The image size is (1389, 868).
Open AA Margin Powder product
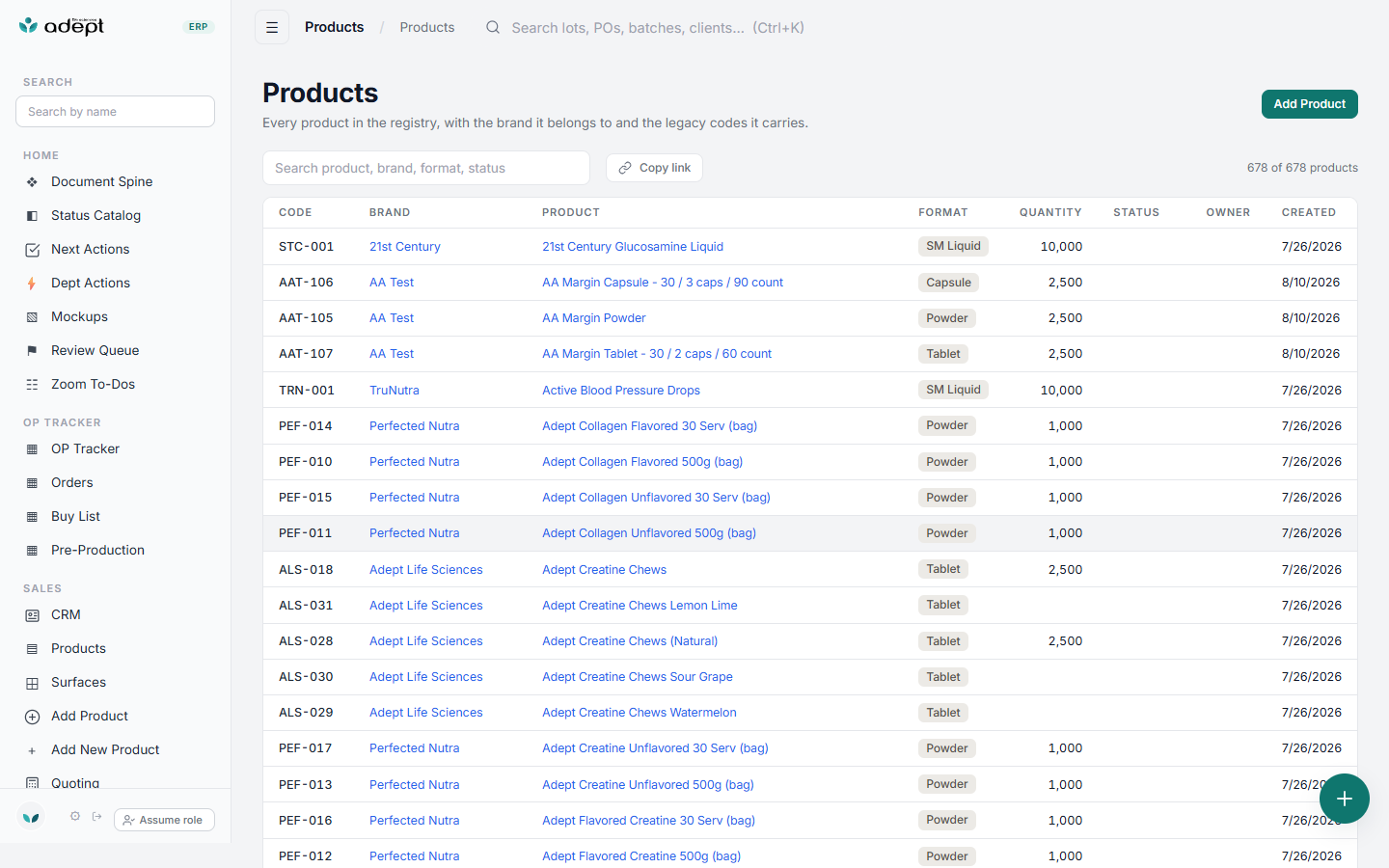pyautogui.click(x=593, y=318)
